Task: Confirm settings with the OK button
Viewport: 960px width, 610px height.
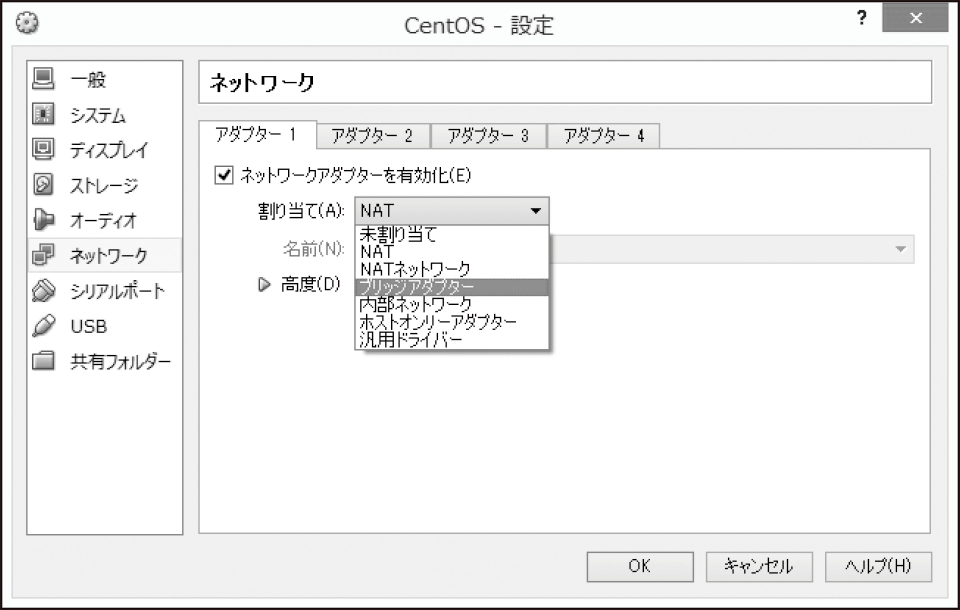Action: tap(640, 567)
